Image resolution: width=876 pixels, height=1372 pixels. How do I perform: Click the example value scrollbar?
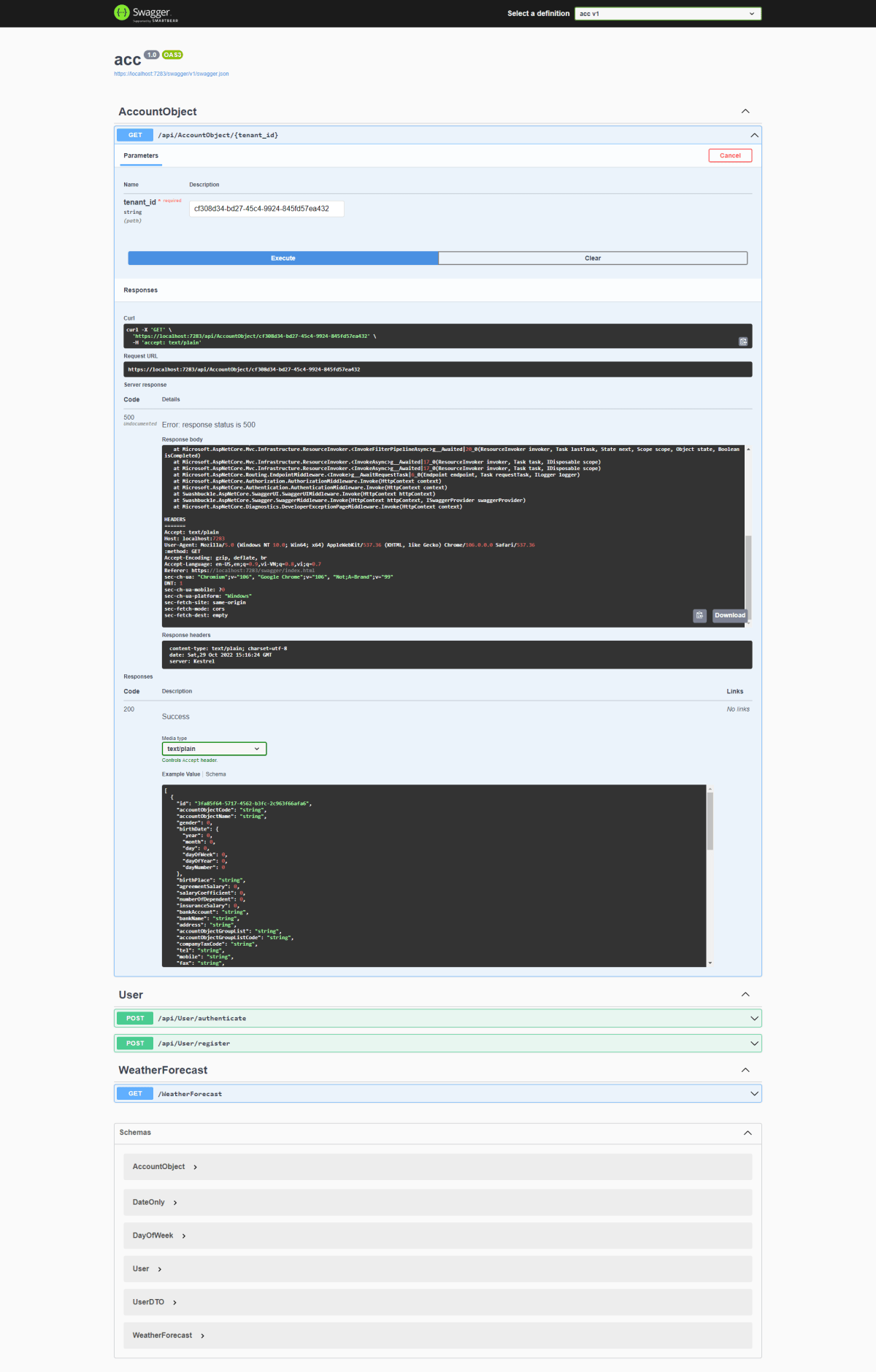coord(710,821)
